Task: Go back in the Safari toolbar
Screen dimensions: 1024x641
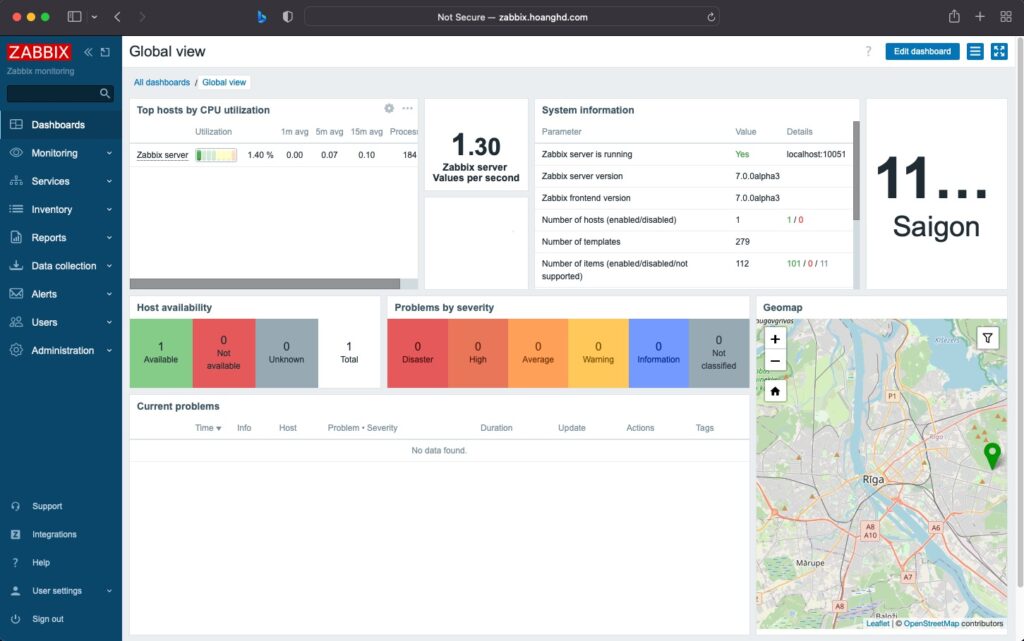Action: coord(118,17)
